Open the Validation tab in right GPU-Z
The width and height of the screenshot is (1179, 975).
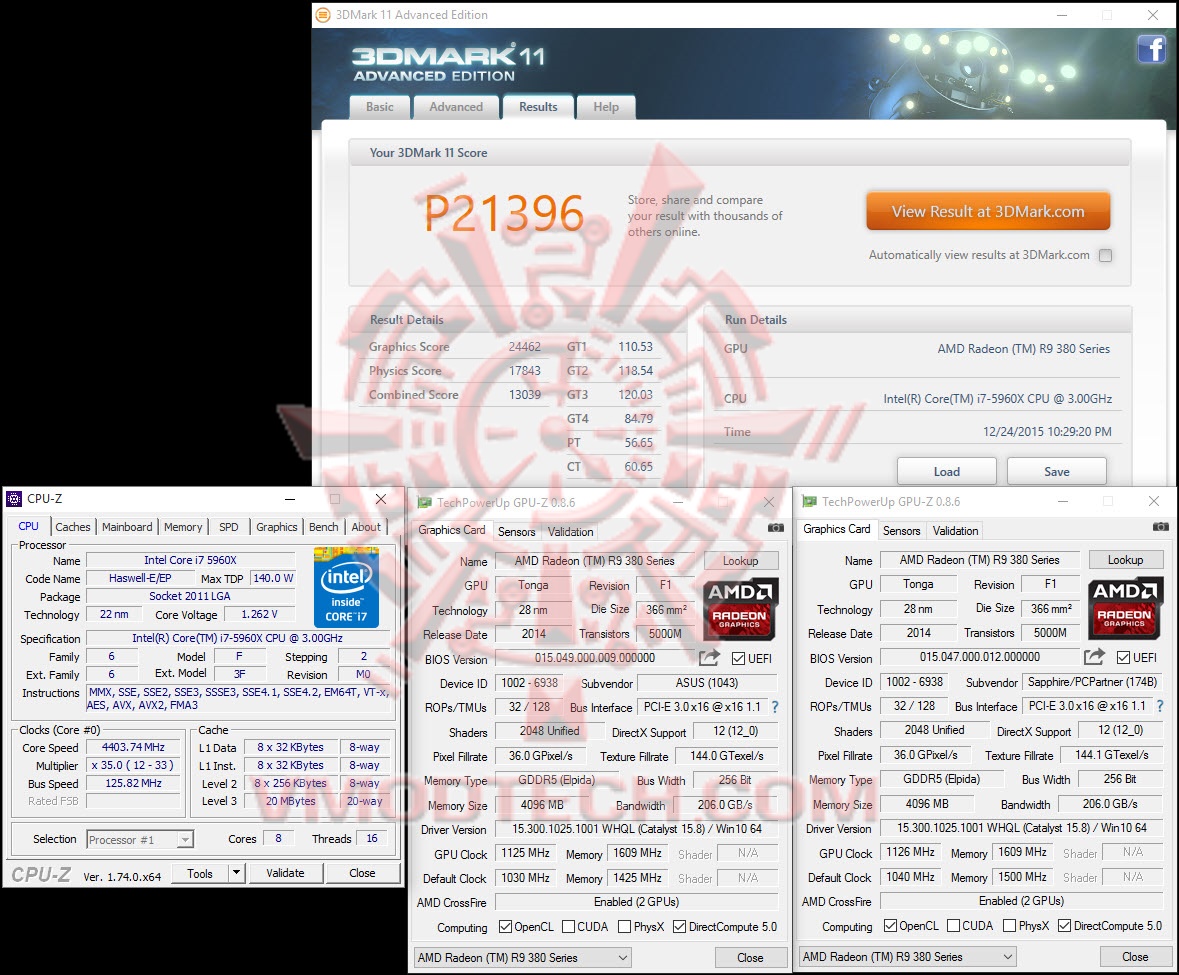pyautogui.click(x=956, y=531)
